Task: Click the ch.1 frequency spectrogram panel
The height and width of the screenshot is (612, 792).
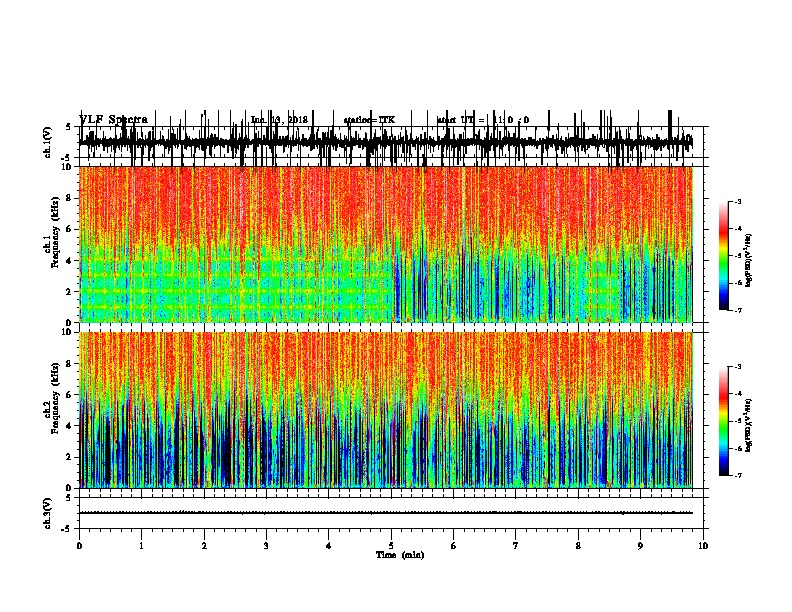Action: 385,244
